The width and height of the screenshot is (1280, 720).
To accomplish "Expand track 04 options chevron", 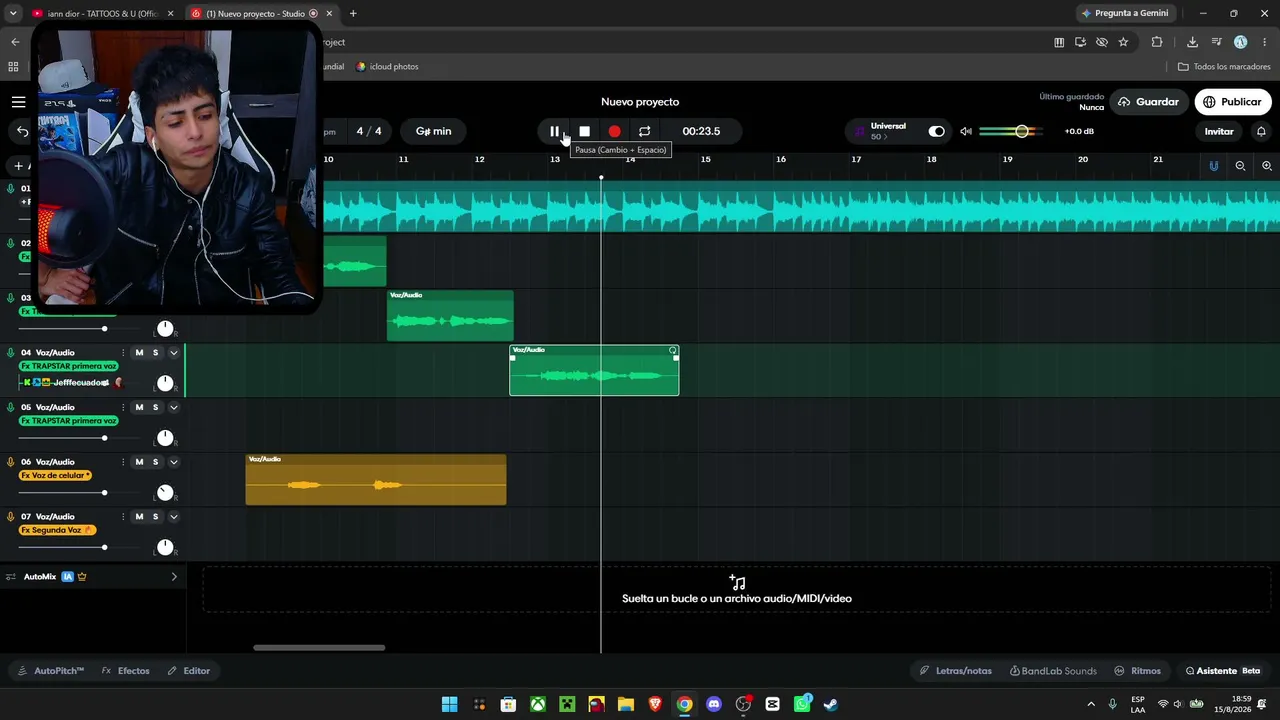I will click(173, 352).
